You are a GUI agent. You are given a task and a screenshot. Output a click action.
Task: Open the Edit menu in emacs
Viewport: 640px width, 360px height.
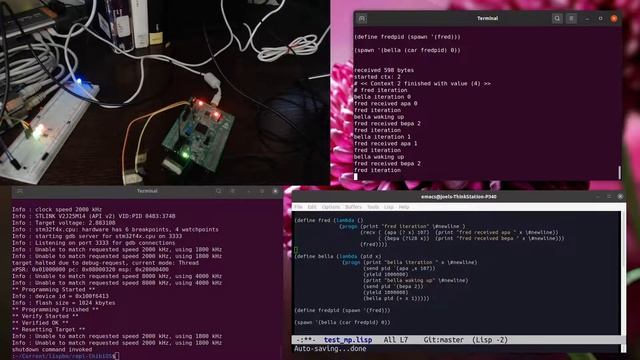(x=312, y=207)
